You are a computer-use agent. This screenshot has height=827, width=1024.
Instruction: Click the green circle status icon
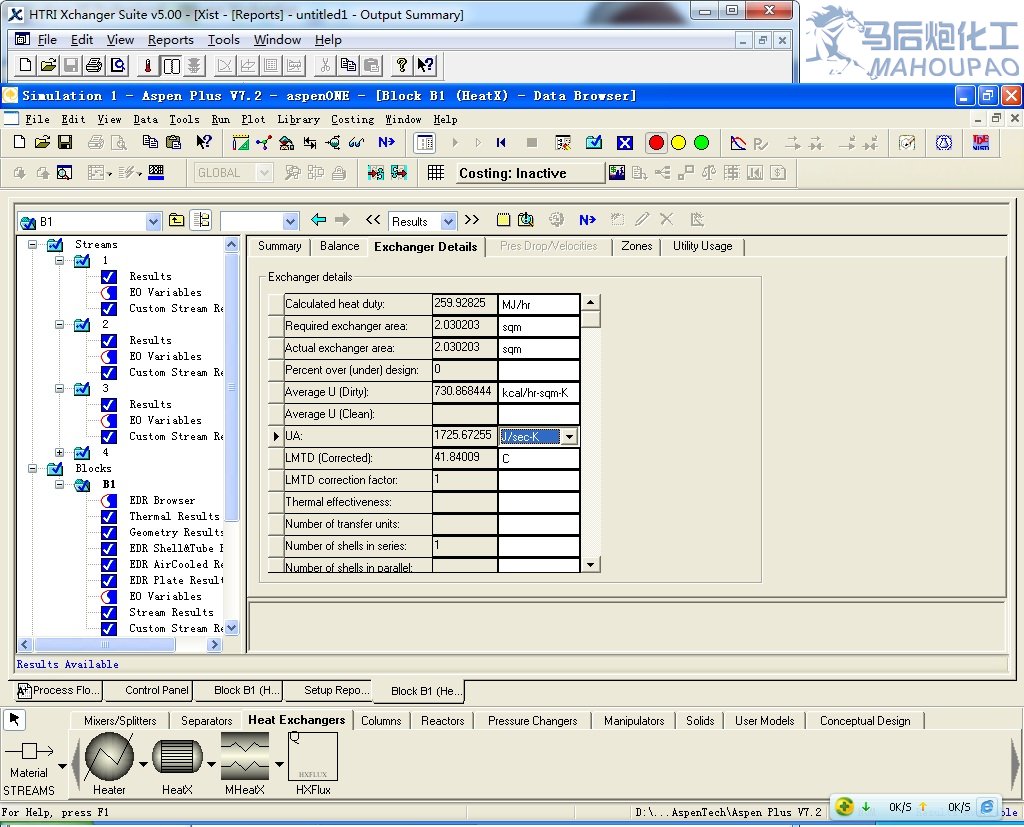click(x=701, y=142)
